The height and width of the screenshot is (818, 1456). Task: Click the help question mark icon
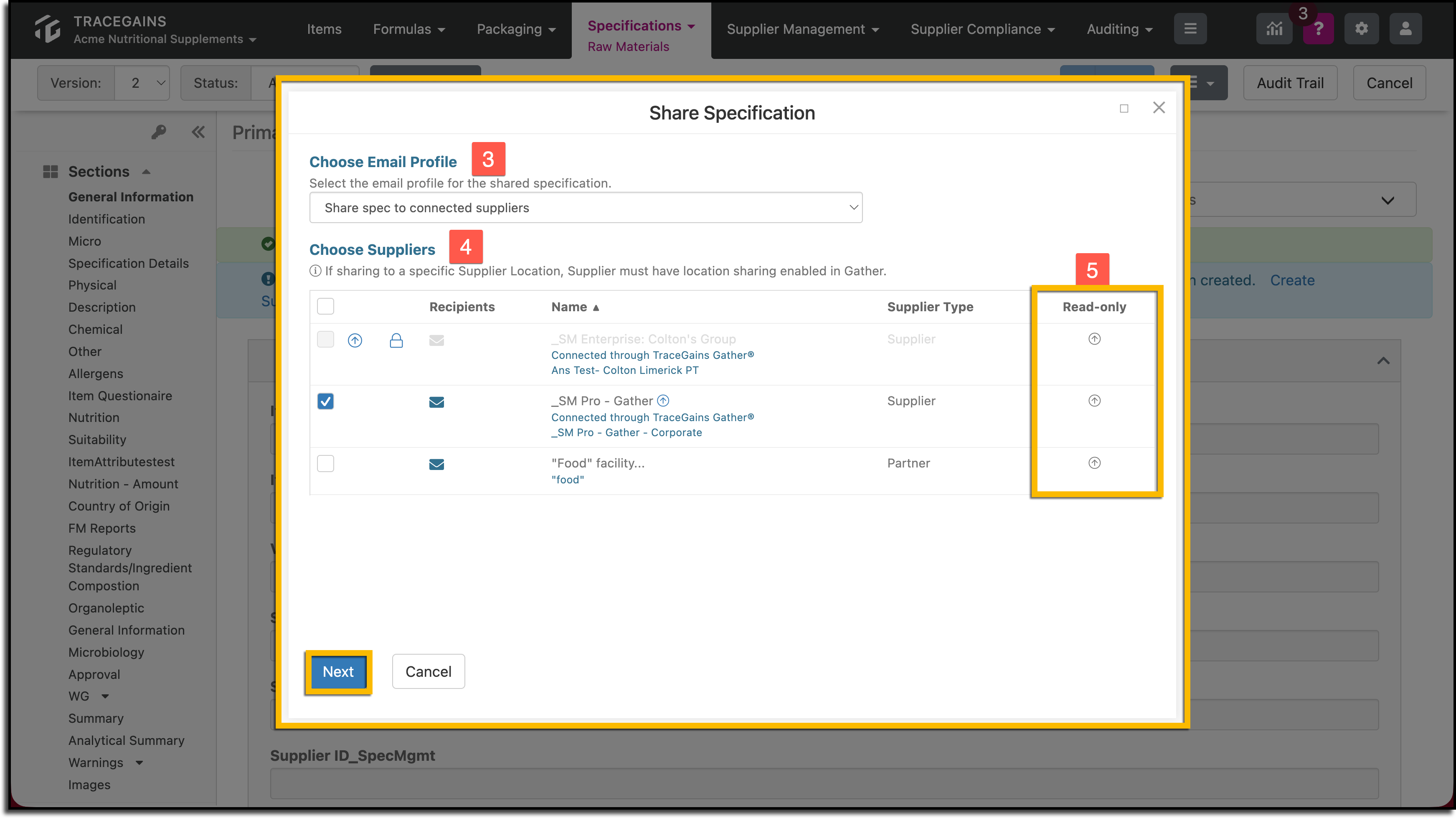pos(1319,29)
